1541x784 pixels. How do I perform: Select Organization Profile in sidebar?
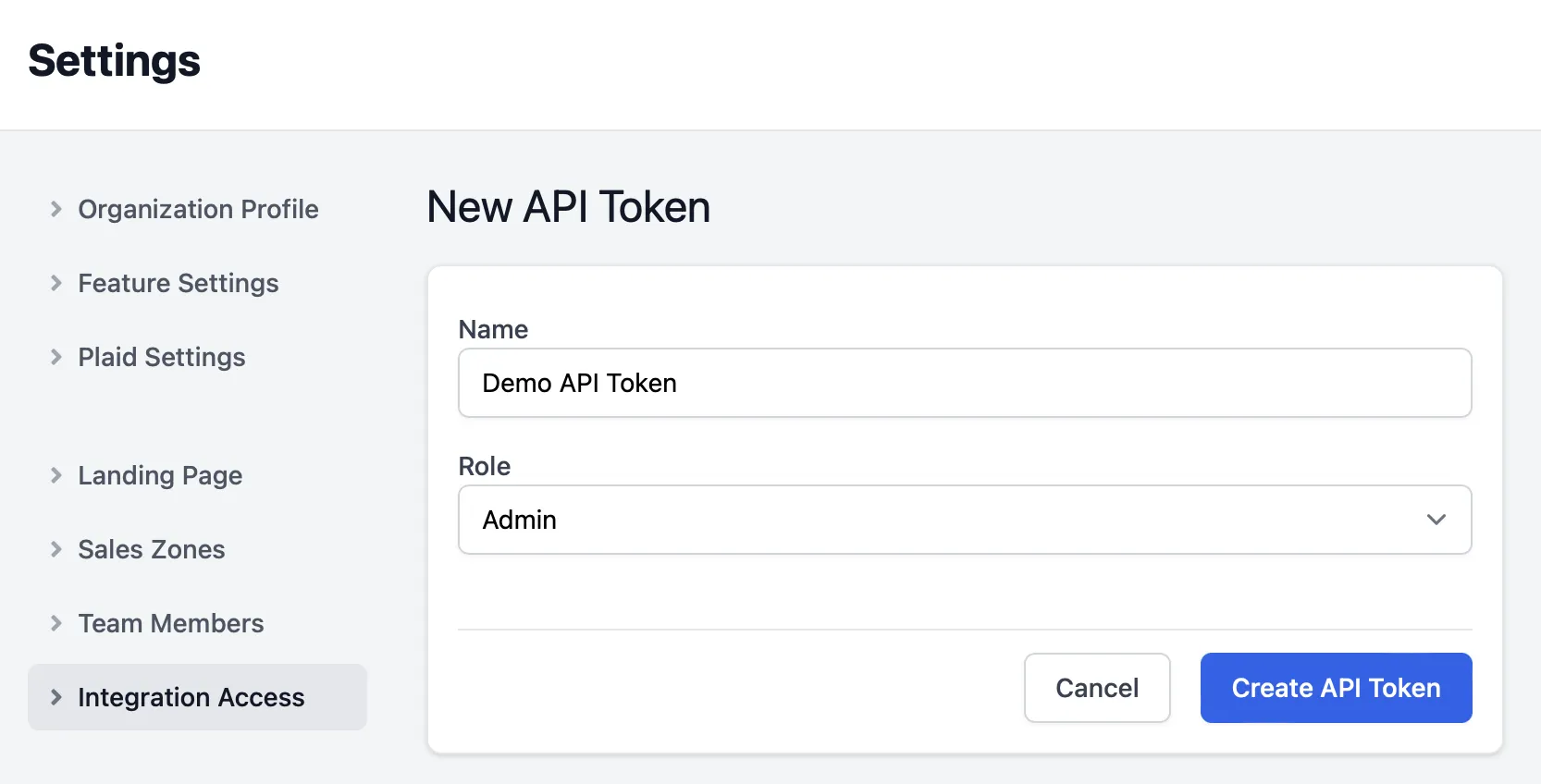(x=198, y=209)
